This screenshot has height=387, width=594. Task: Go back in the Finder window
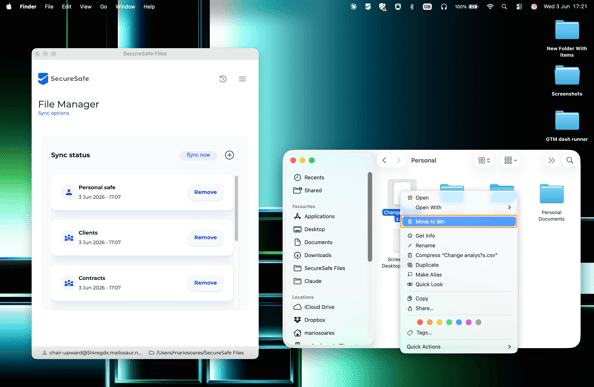pos(384,161)
